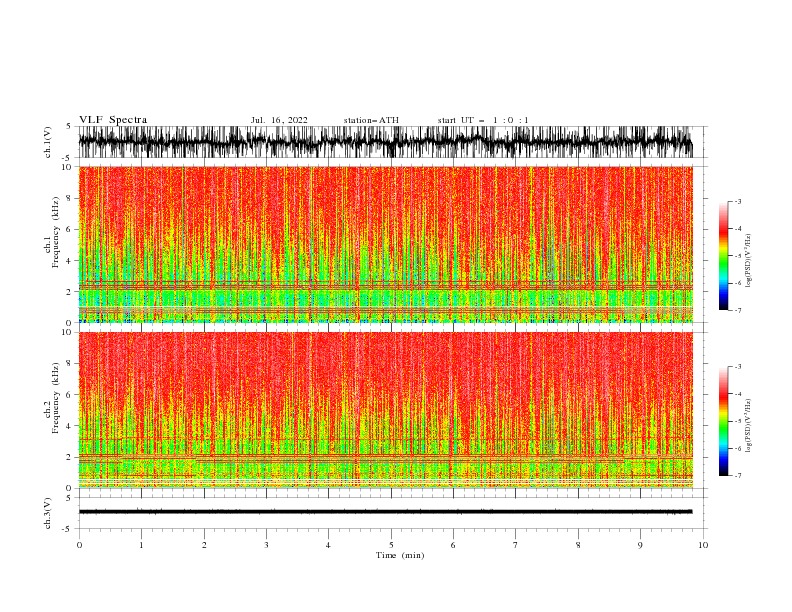Image resolution: width=792 pixels, height=612 pixels.
Task: Click the ch.1 PSD color scale bar
Action: 723,256
